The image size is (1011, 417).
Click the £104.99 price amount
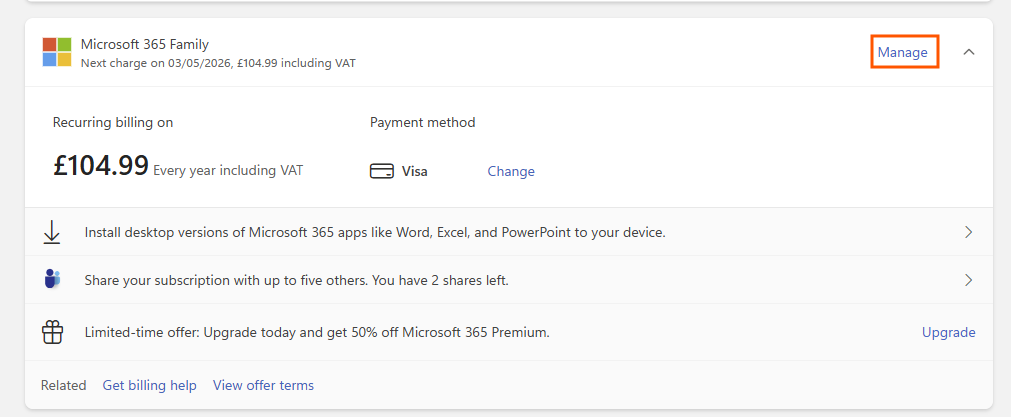pyautogui.click(x=101, y=166)
